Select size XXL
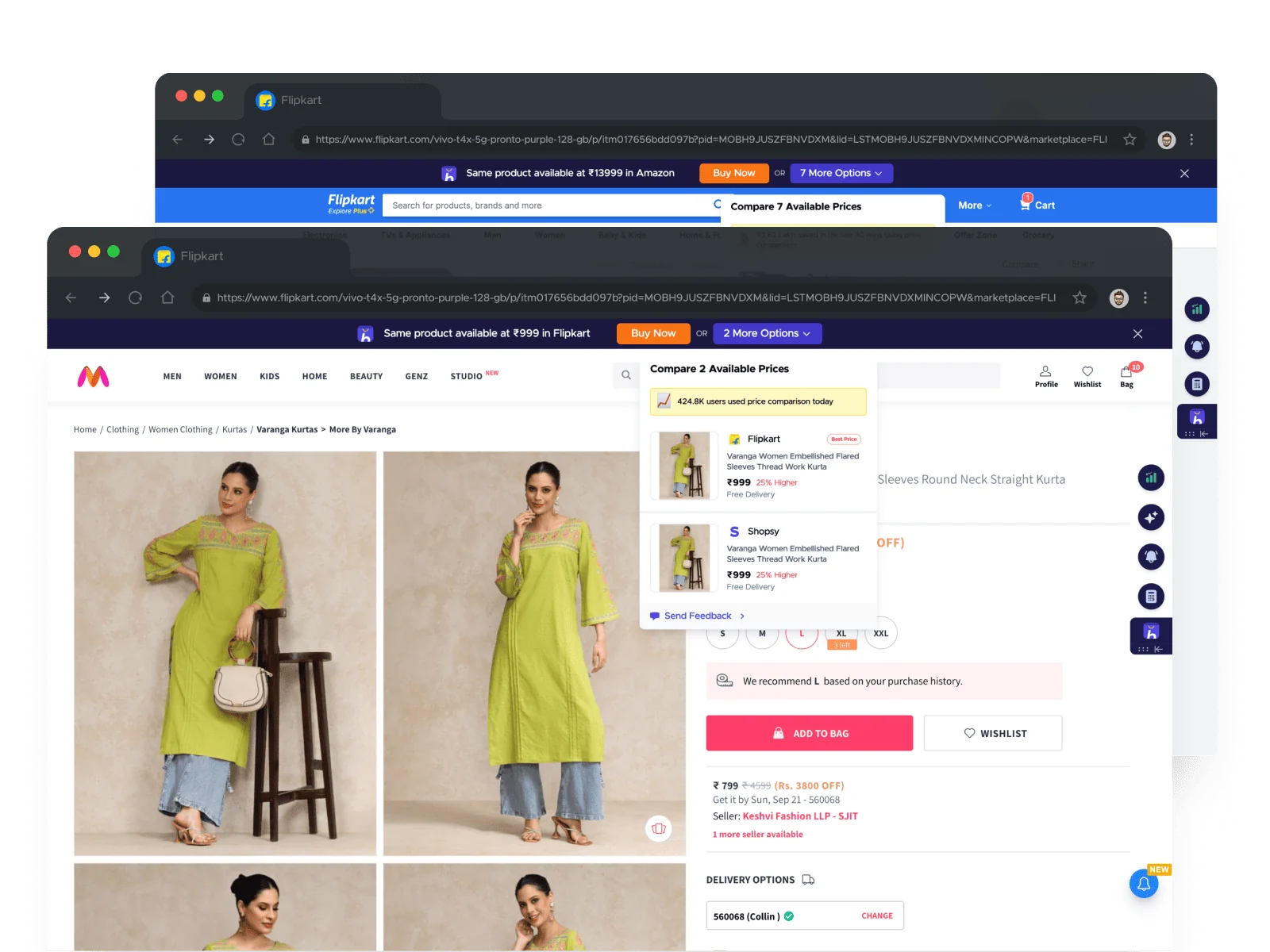 [881, 634]
